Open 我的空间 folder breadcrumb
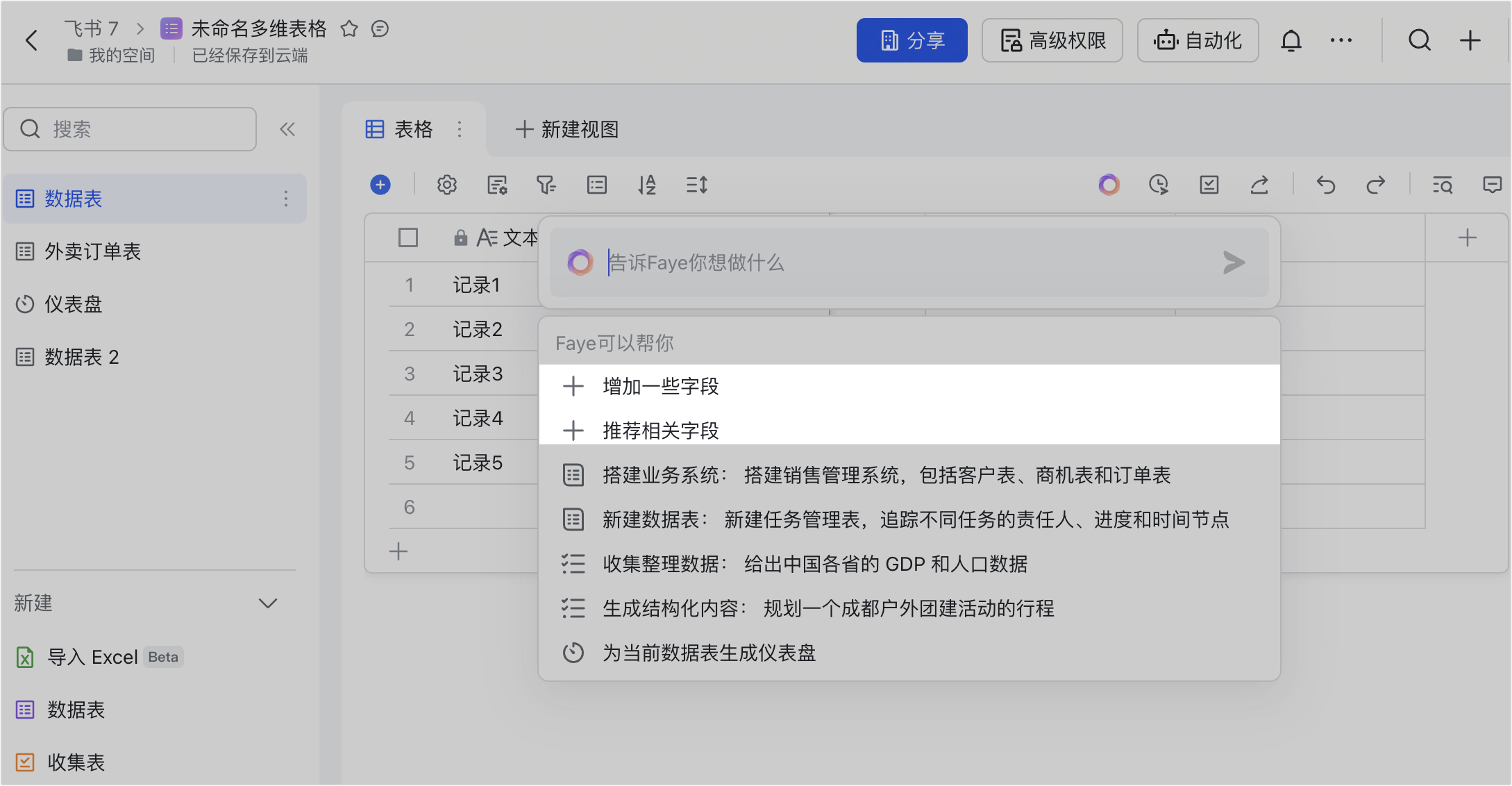Viewport: 1512px width, 786px height. tap(111, 56)
